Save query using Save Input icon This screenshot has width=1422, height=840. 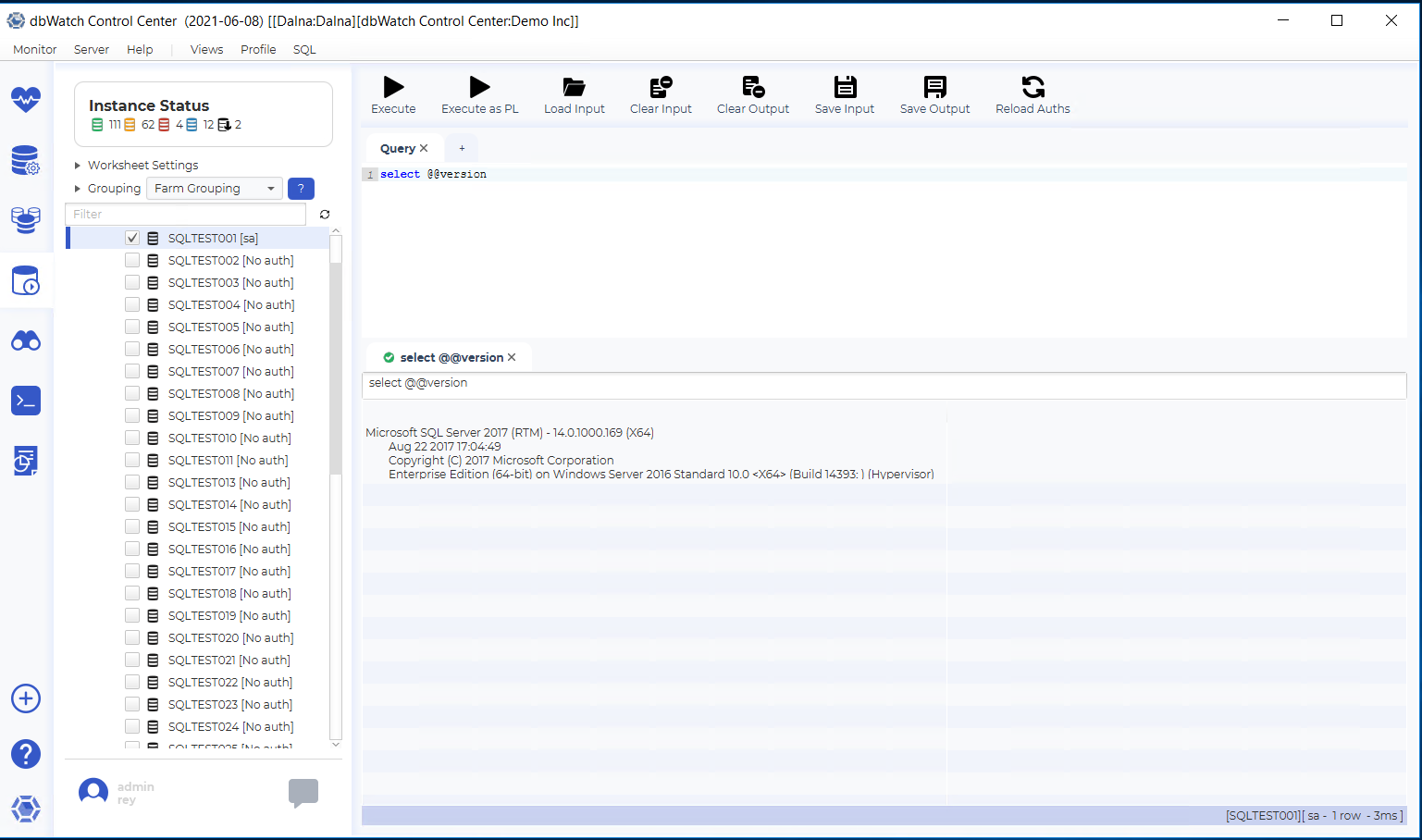(845, 87)
